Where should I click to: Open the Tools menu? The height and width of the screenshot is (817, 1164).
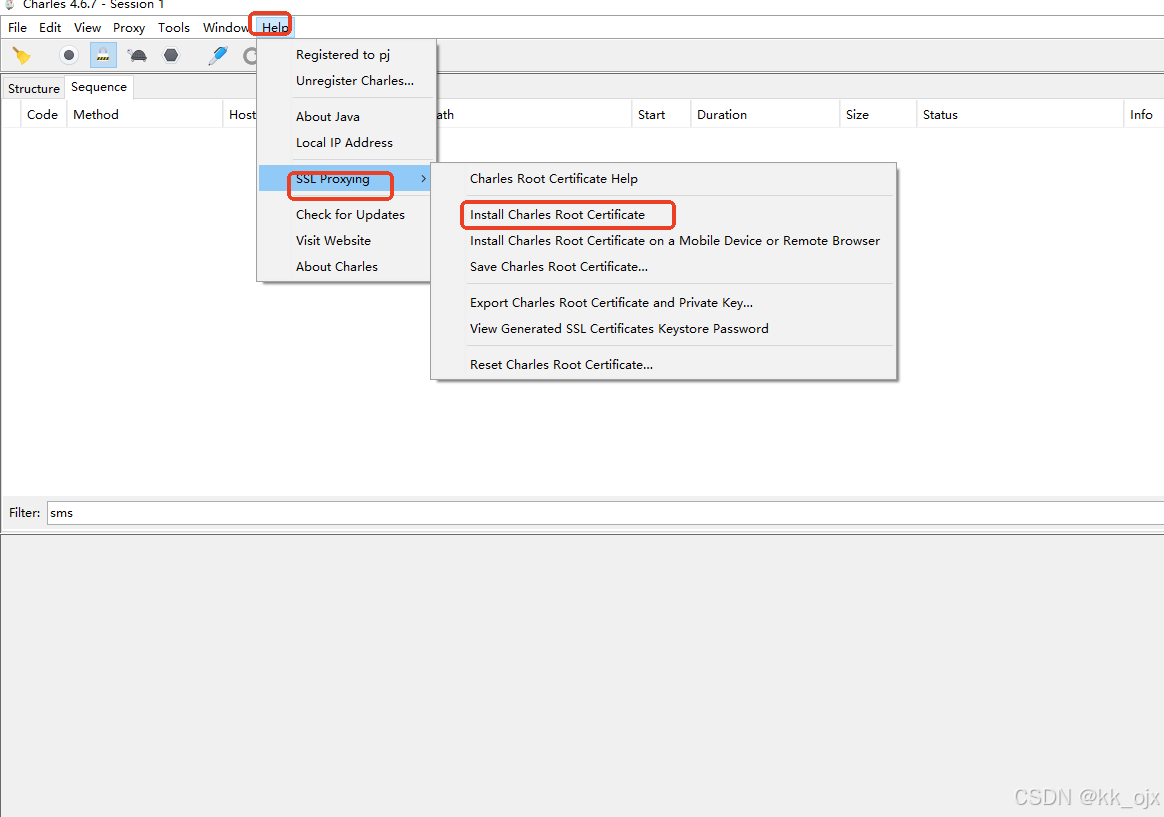point(174,27)
